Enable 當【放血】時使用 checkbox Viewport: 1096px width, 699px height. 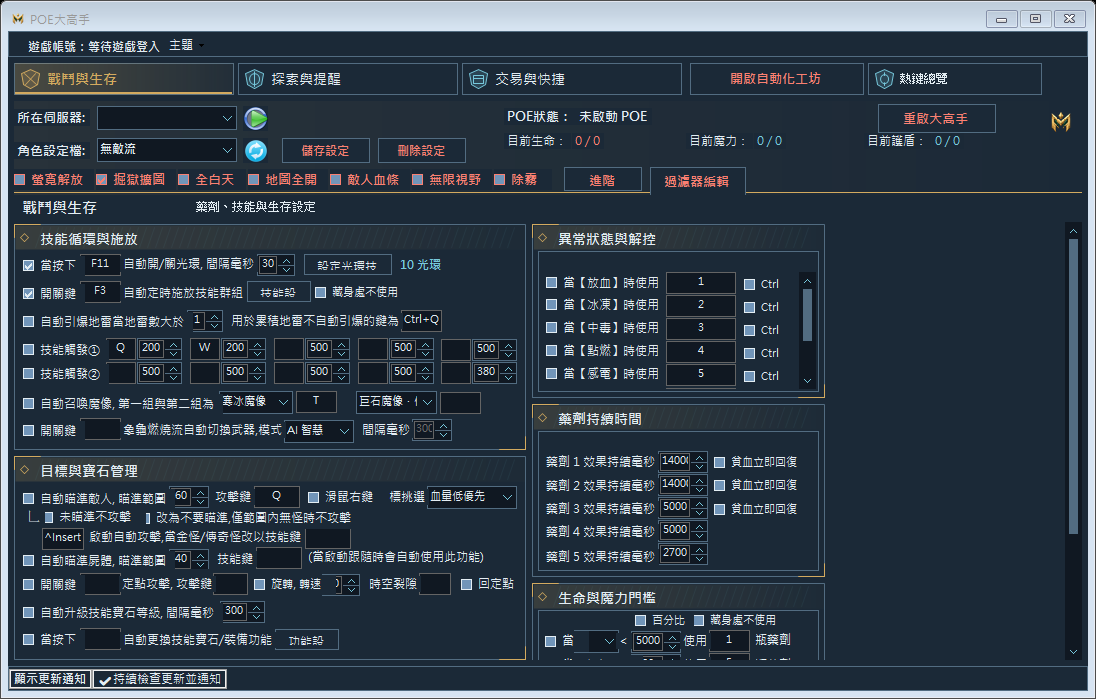coord(551,282)
